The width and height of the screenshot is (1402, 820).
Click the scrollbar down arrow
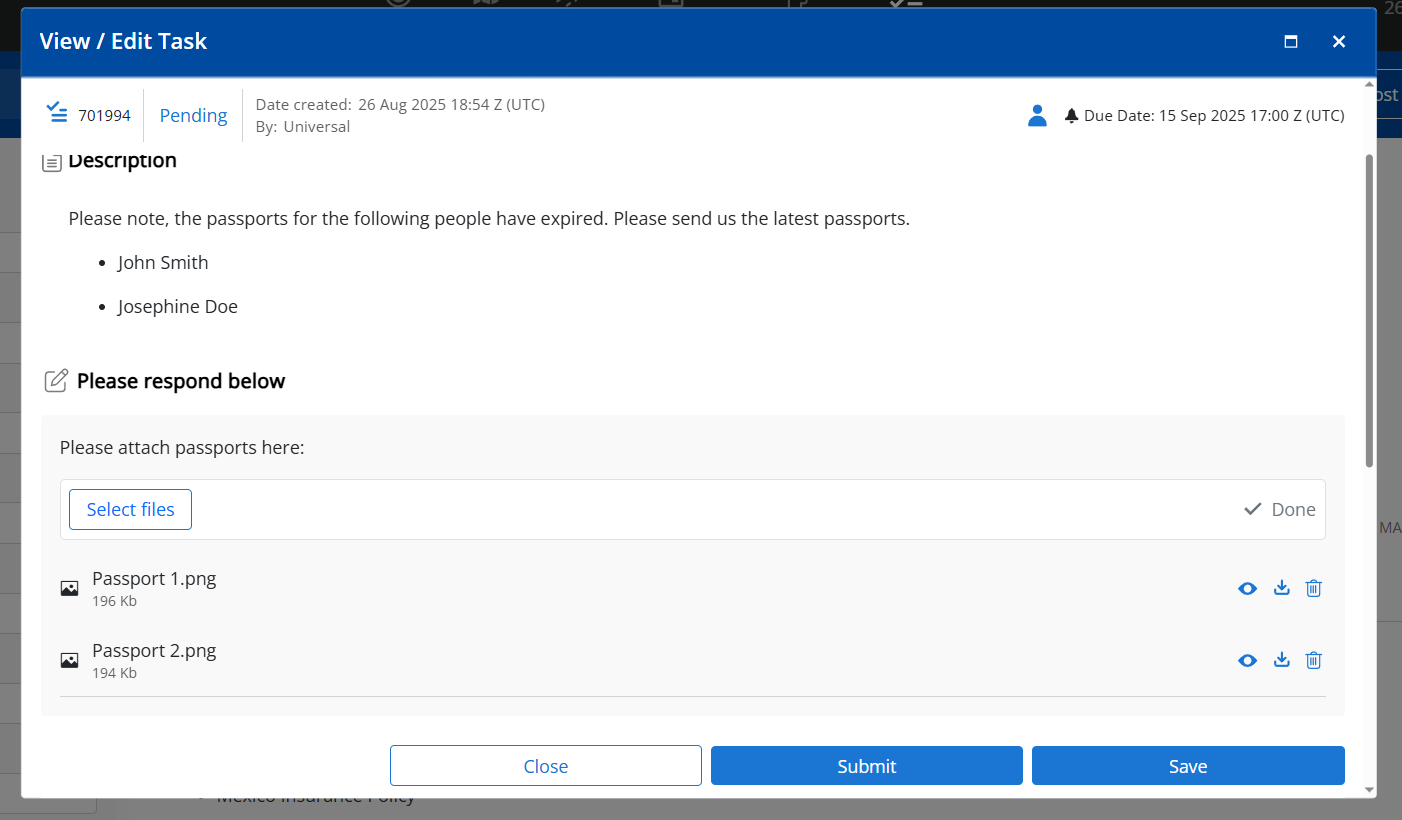(1370, 790)
